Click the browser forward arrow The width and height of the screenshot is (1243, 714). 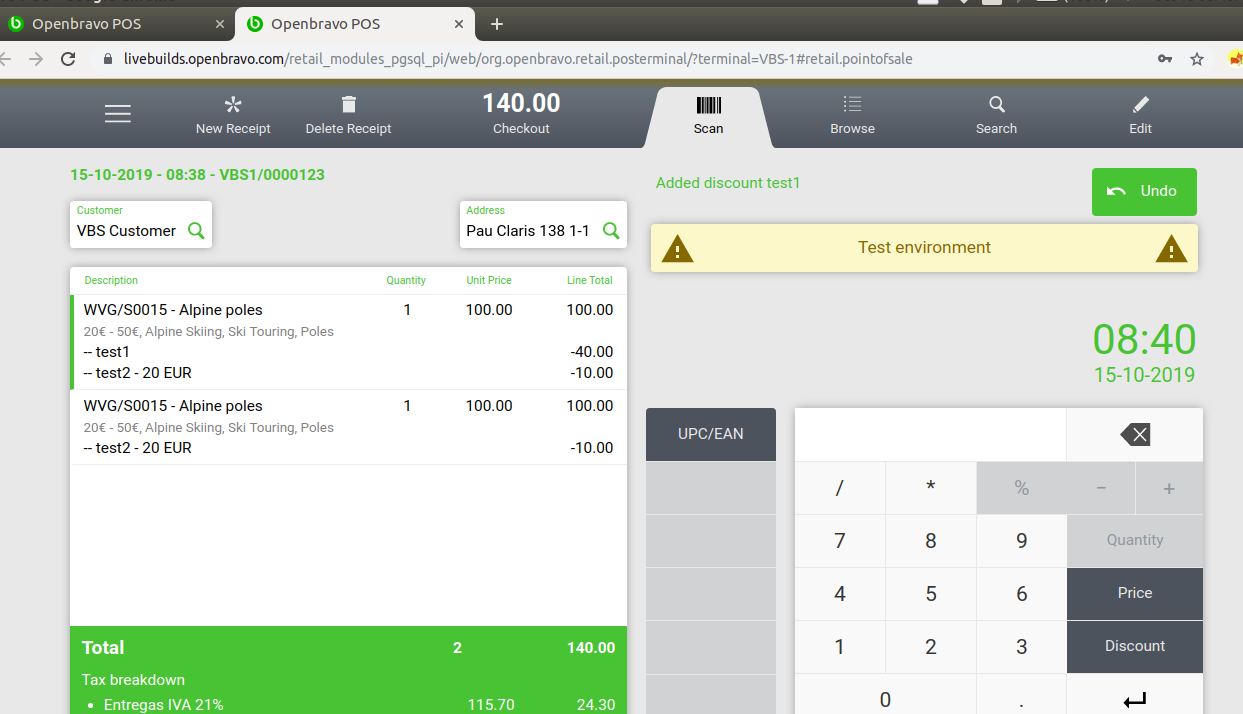35,59
